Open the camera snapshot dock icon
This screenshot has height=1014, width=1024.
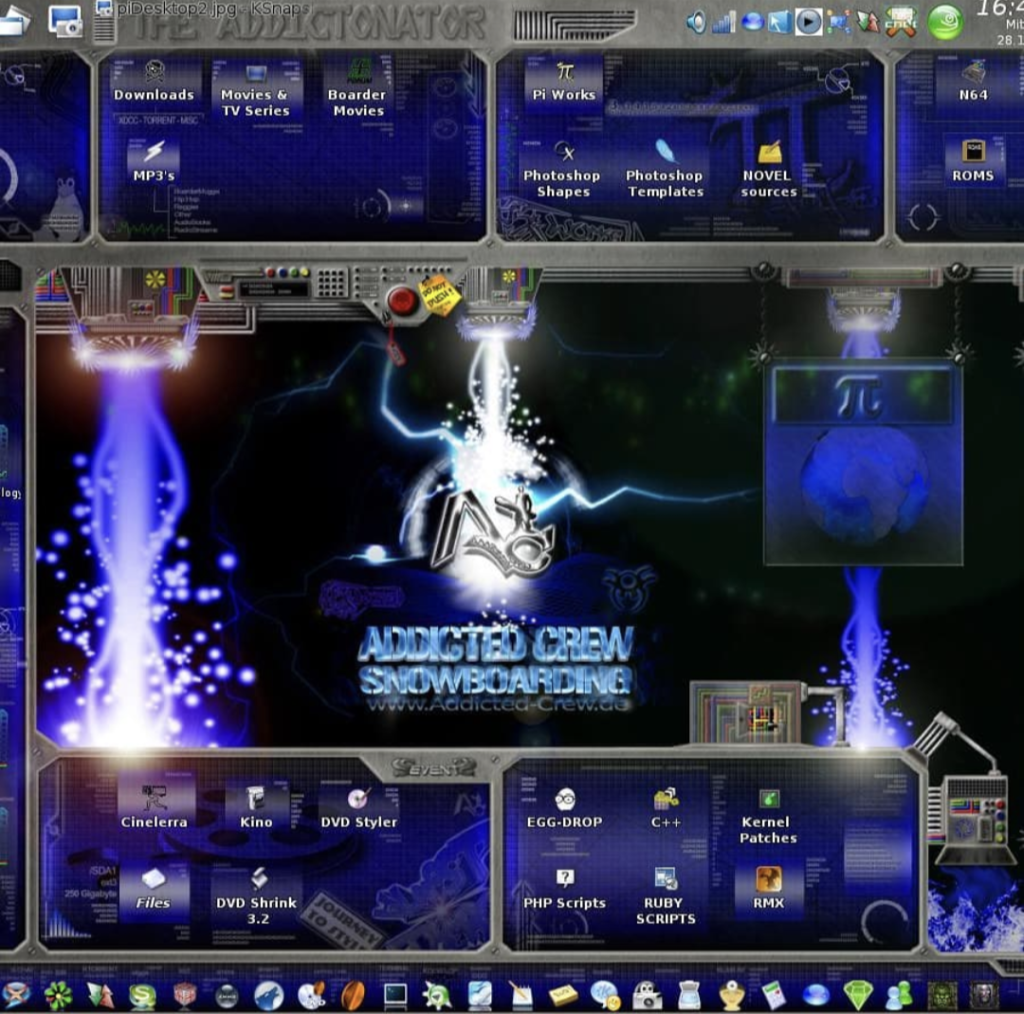tap(647, 996)
